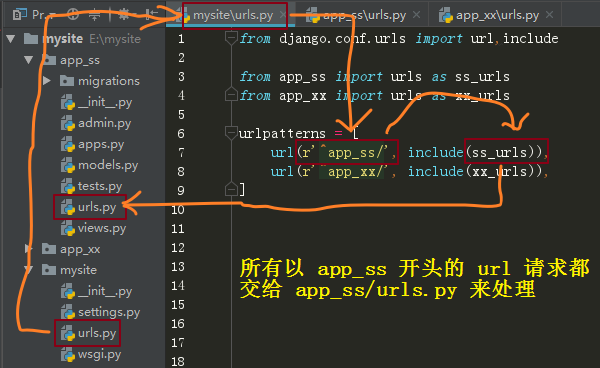Click the Python icon of settings.py
This screenshot has width=600, height=368.
click(x=68, y=313)
